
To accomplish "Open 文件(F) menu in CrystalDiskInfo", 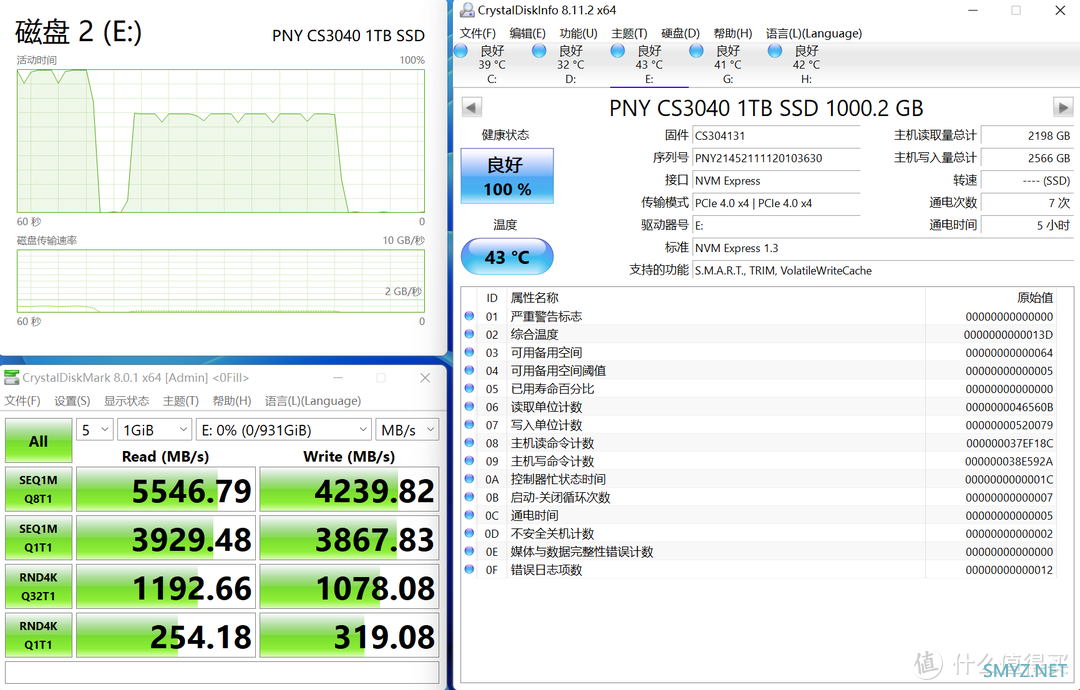I will [x=477, y=33].
